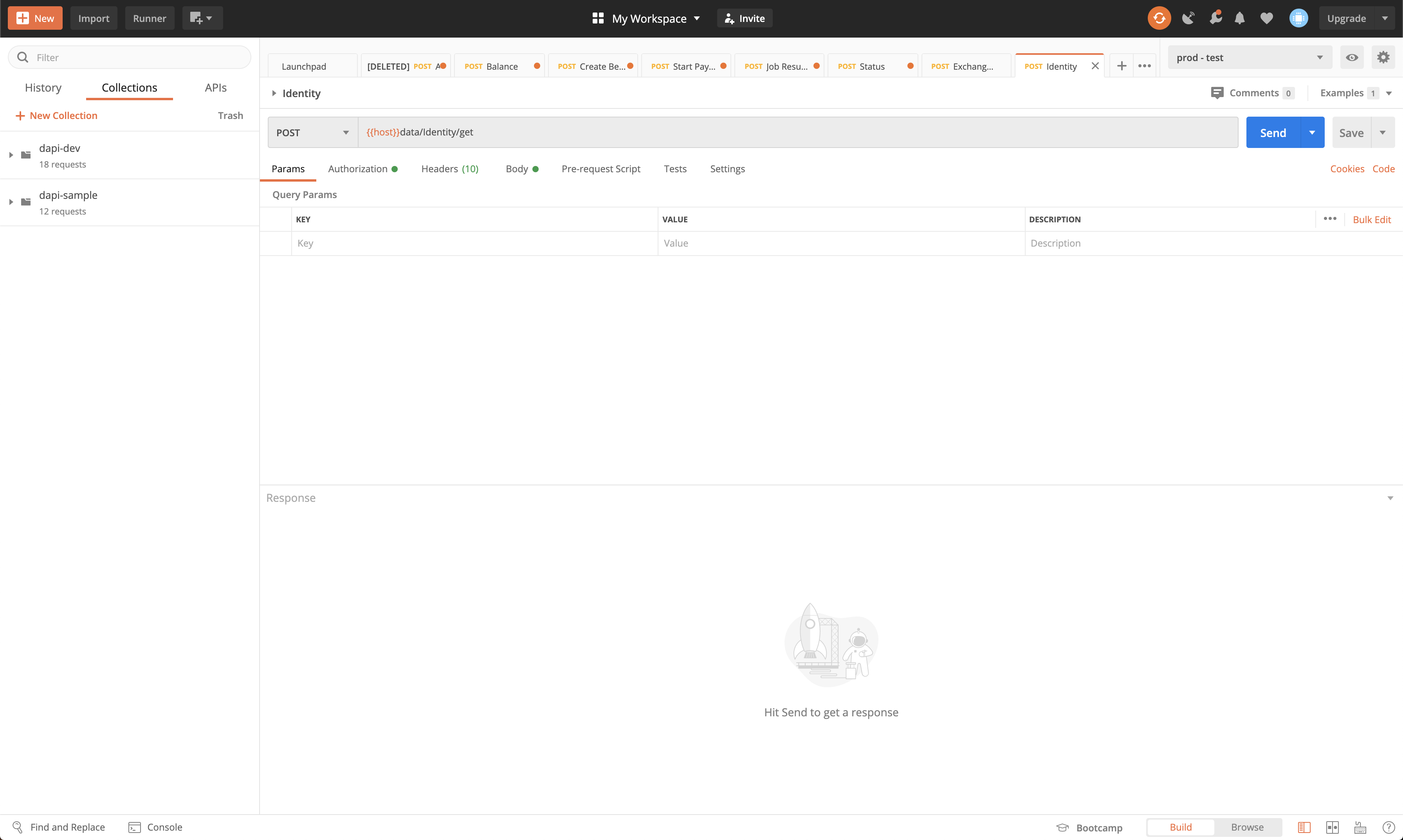This screenshot has width=1403, height=840.
Task: Click the orange sync status icon
Action: [x=1158, y=18]
